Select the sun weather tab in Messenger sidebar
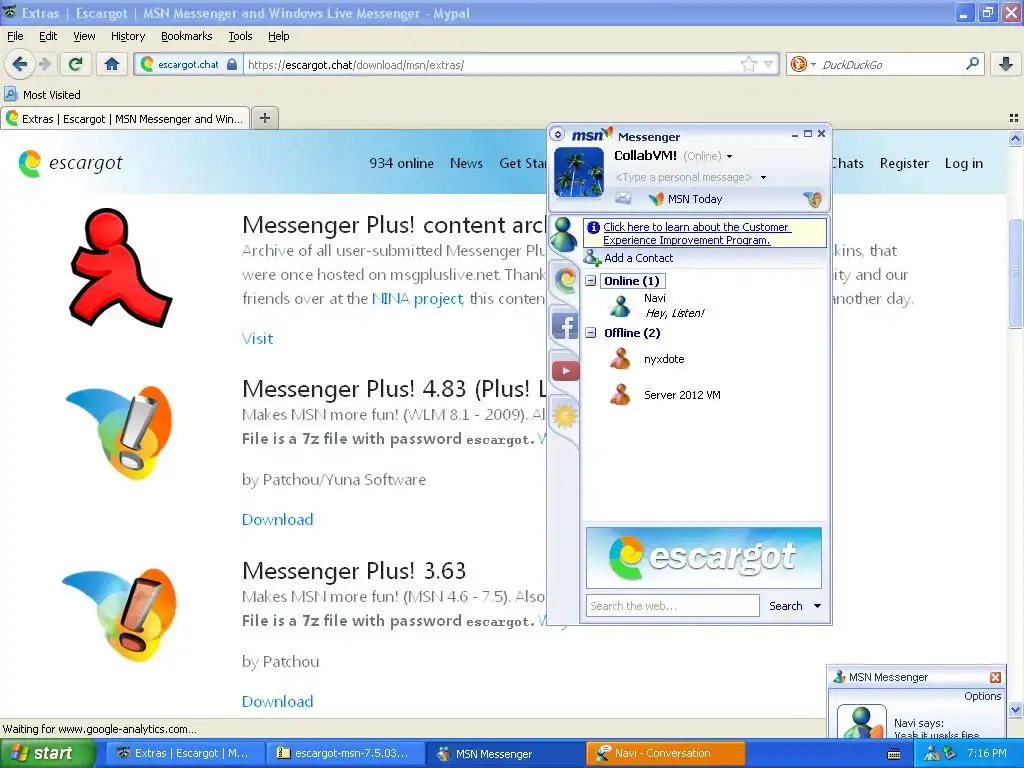 pos(566,415)
